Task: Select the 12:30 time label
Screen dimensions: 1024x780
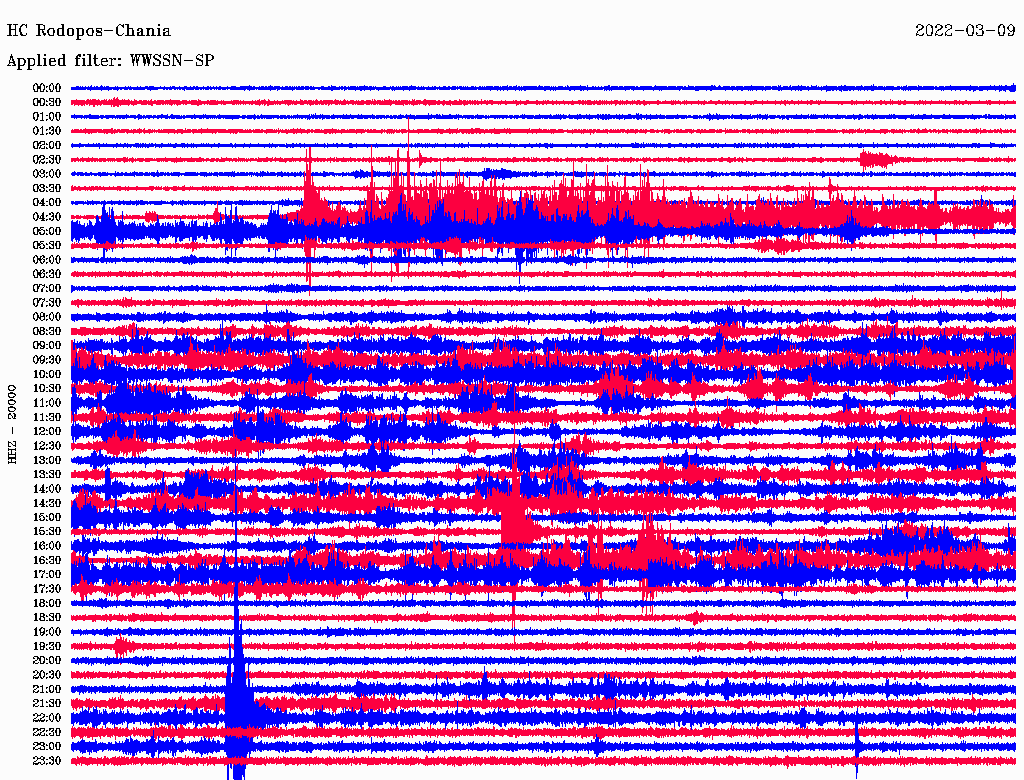Action: (x=47, y=446)
